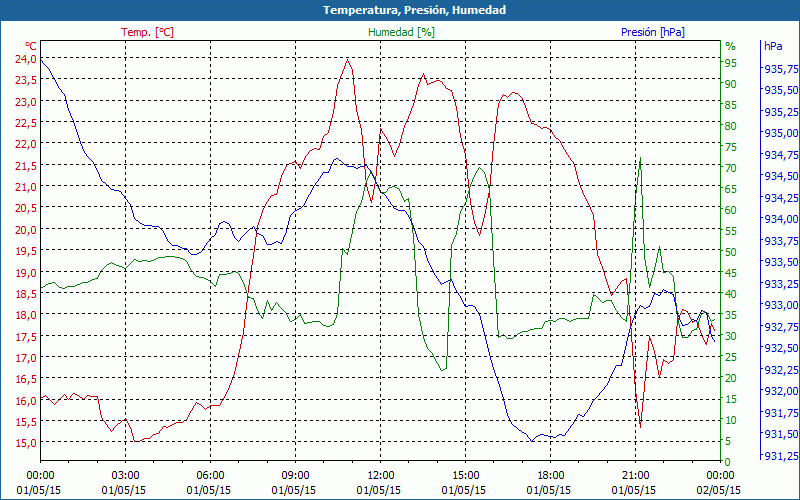Click the red '°C' axis unit label
The image size is (800, 500).
tap(31, 46)
